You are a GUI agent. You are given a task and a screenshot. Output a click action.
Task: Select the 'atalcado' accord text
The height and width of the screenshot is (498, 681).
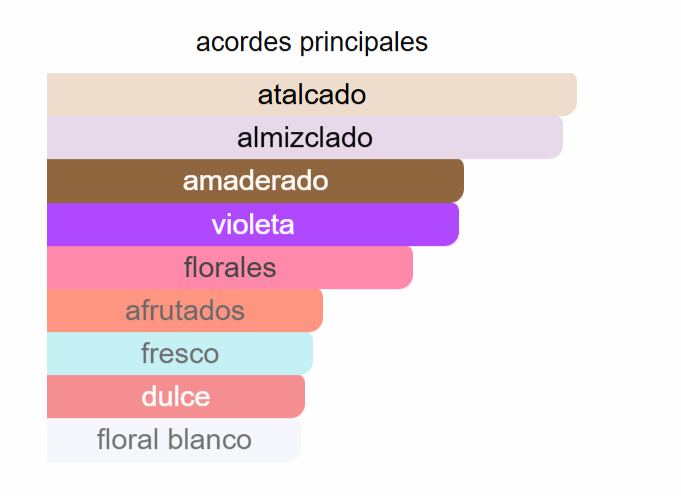click(312, 95)
